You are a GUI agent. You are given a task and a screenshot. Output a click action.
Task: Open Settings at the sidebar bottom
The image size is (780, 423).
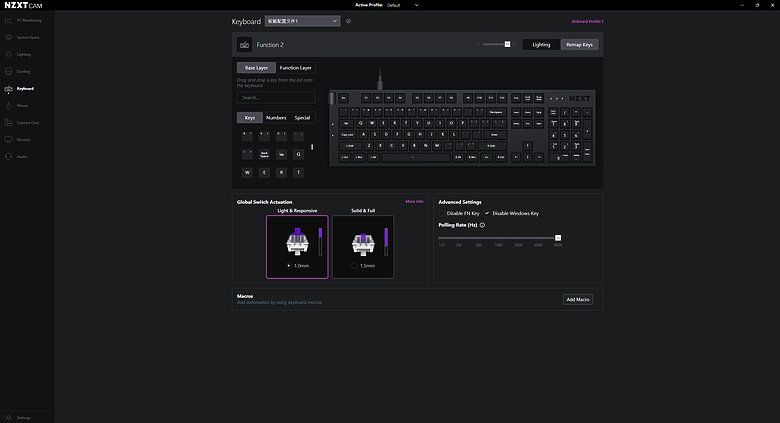(18, 418)
